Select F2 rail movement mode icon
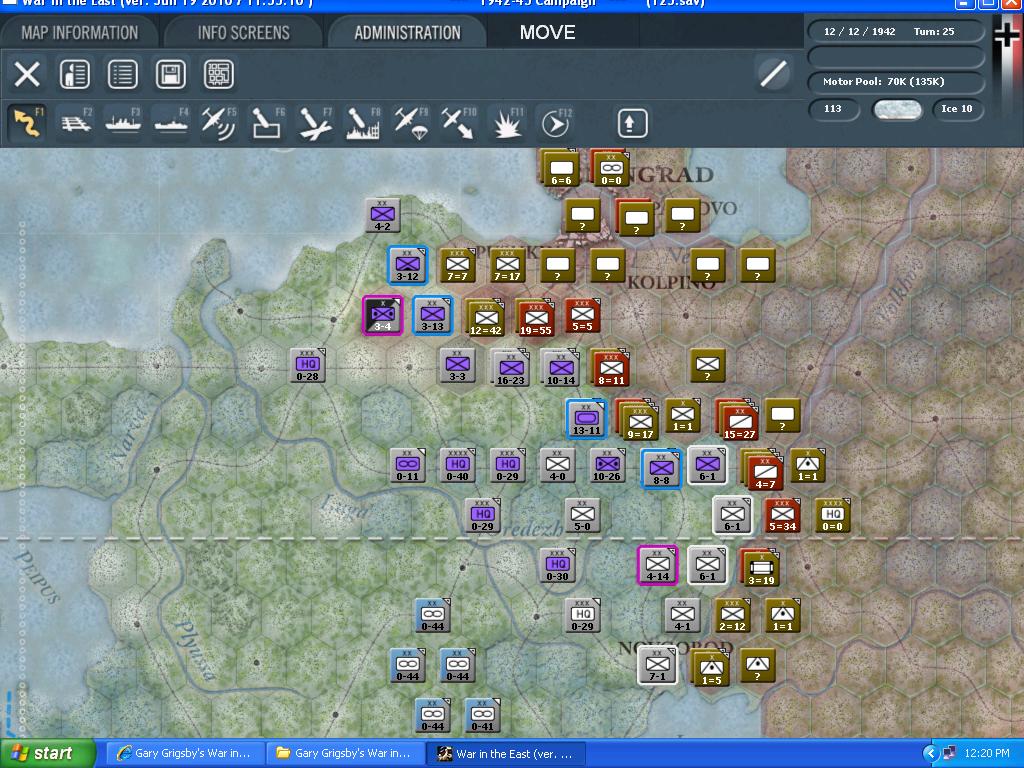Viewport: 1024px width, 768px height. (x=75, y=123)
